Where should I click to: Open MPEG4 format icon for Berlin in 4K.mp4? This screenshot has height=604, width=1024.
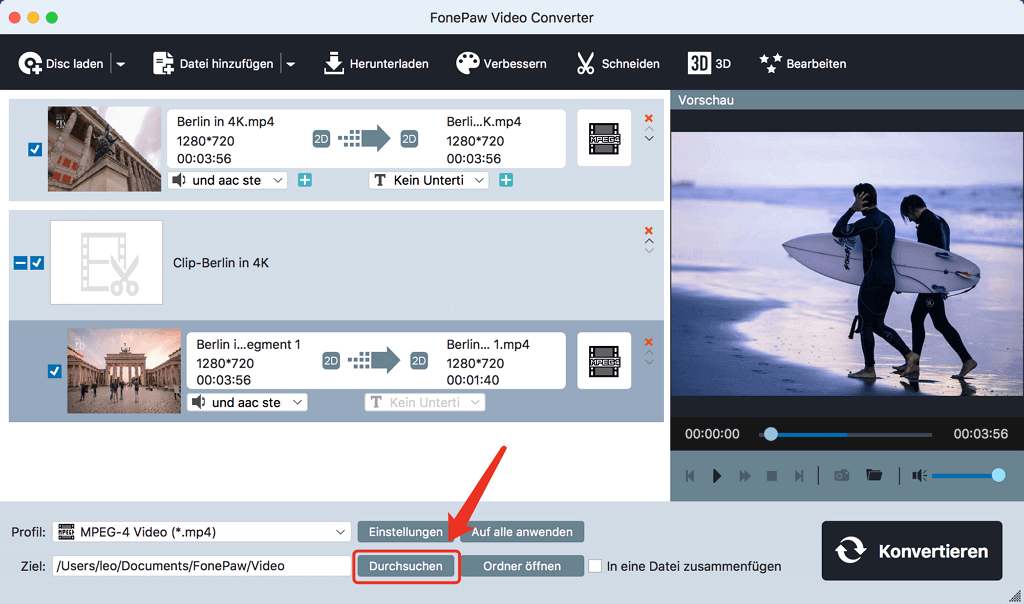(x=604, y=138)
